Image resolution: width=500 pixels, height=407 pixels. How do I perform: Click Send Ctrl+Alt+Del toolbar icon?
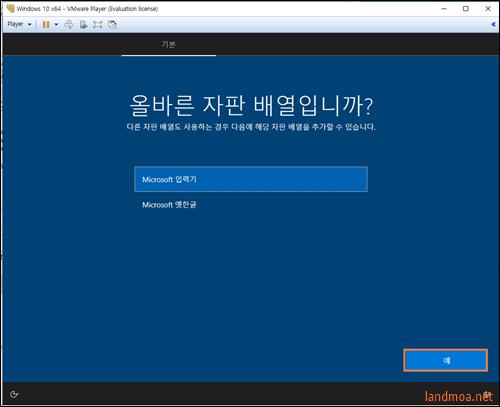[x=69, y=24]
